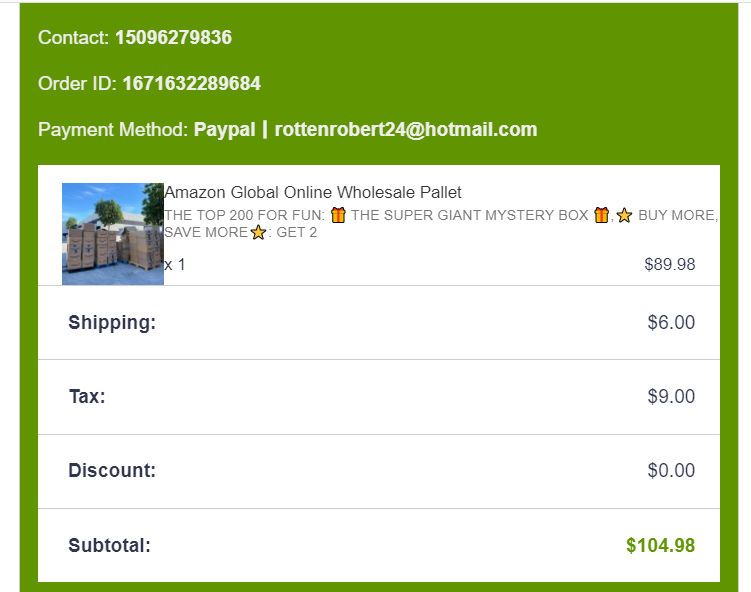
Task: Click the discount amount $0.00
Action: point(671,470)
